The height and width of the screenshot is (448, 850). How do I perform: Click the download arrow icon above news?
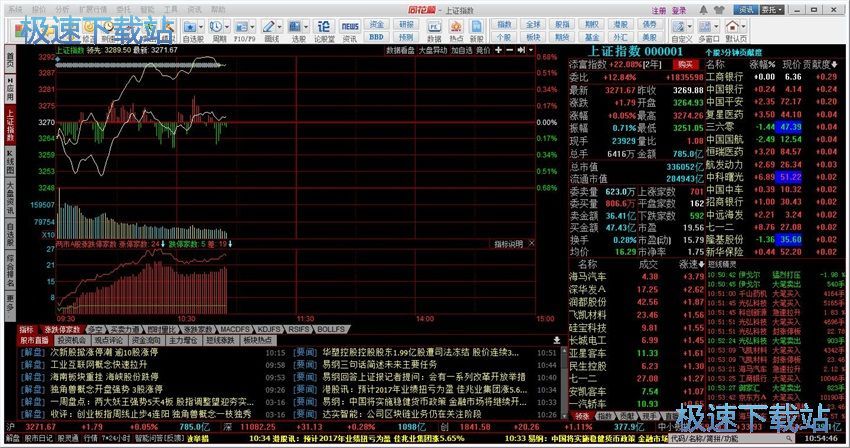pyautogui.click(x=556, y=340)
